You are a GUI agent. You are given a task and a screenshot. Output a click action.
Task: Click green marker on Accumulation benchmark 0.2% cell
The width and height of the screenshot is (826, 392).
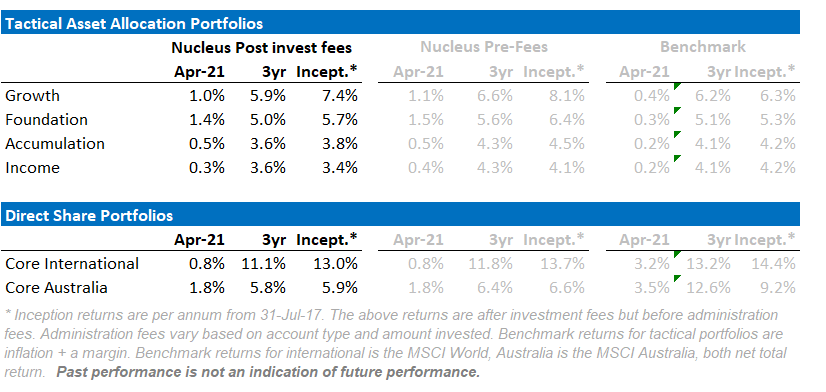click(677, 134)
